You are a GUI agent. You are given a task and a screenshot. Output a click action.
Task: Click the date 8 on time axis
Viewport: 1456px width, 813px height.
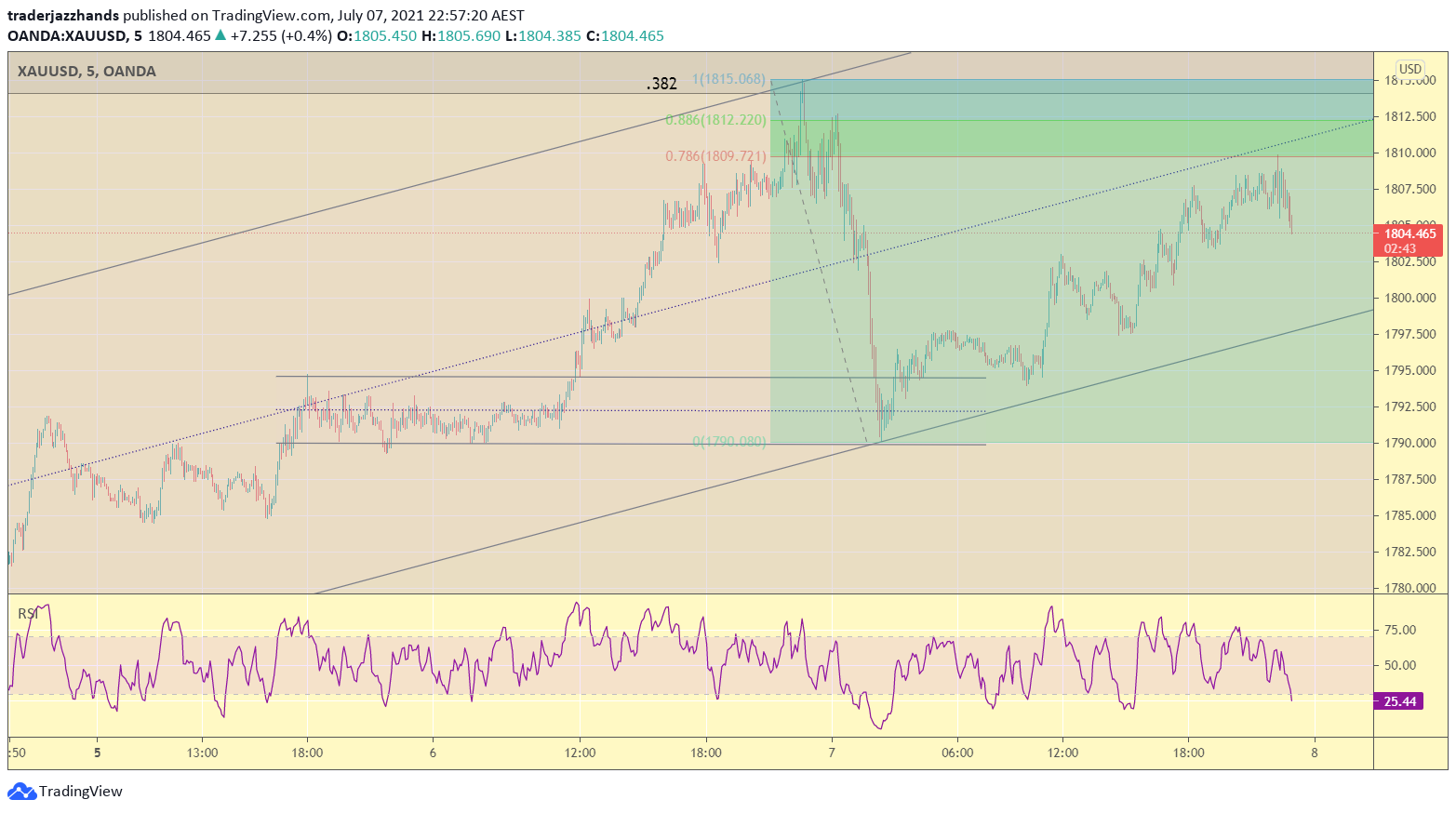(x=1315, y=753)
